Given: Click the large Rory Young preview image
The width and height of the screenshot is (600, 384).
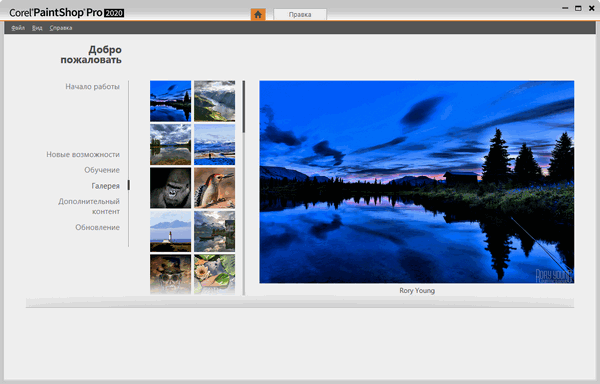Looking at the screenshot, I should pos(417,182).
